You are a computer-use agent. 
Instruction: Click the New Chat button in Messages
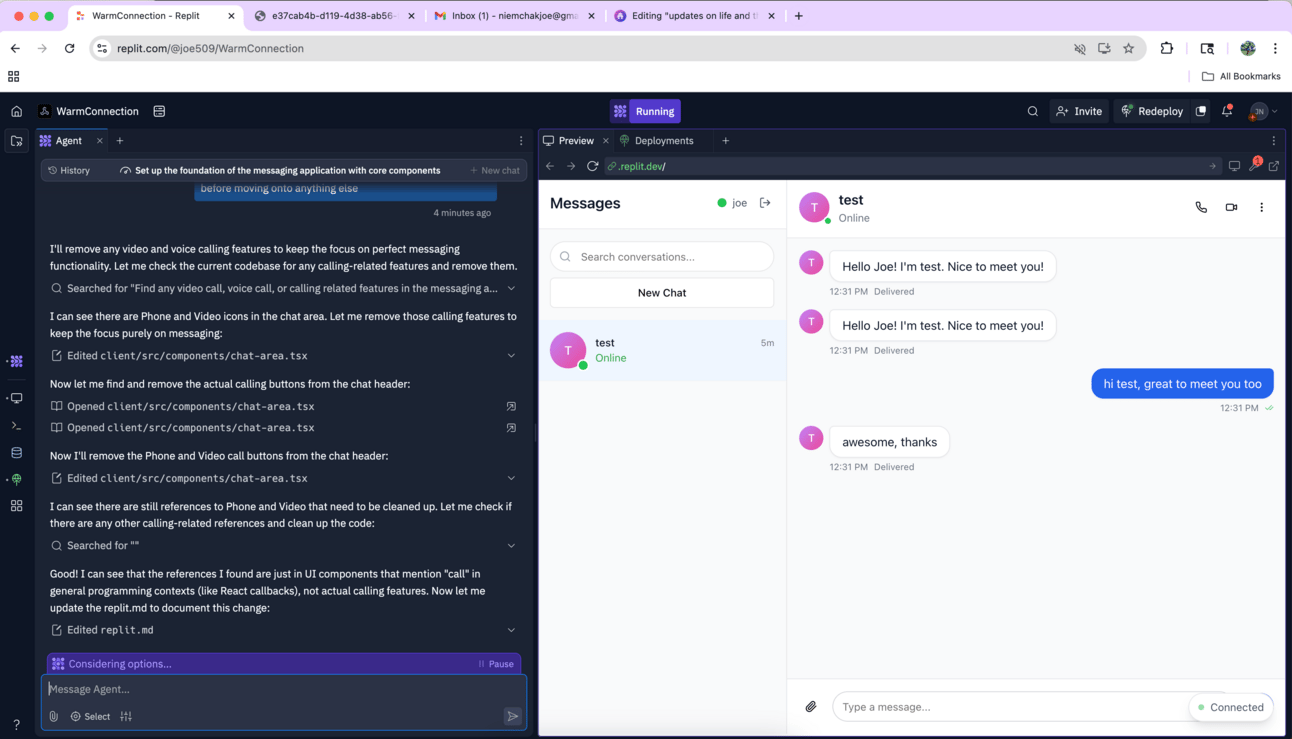pos(662,293)
